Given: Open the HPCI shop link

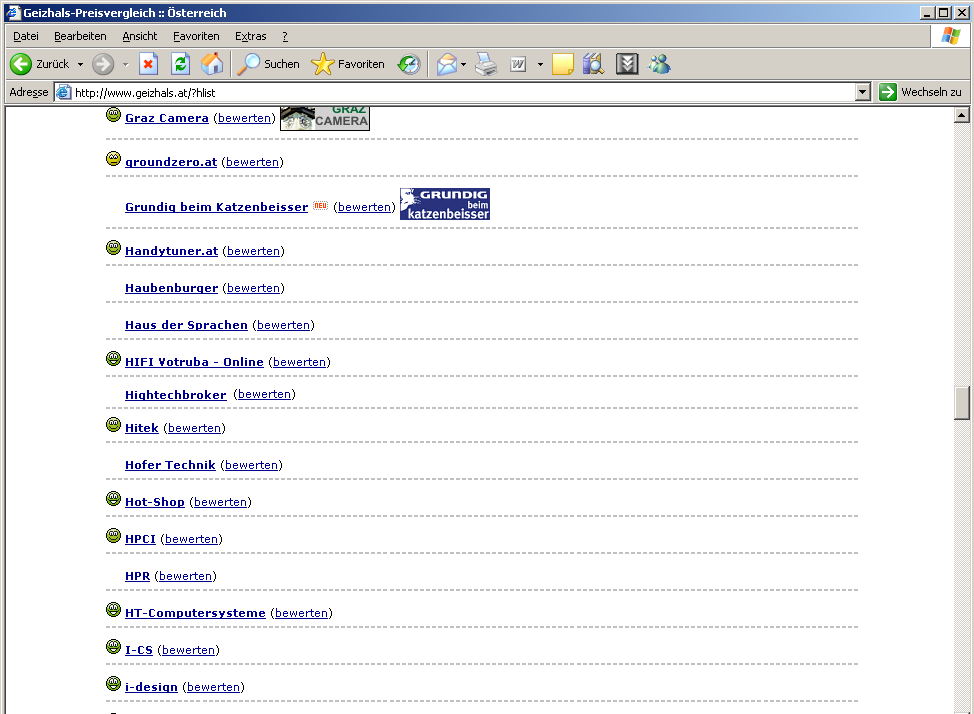Looking at the screenshot, I should [140, 539].
